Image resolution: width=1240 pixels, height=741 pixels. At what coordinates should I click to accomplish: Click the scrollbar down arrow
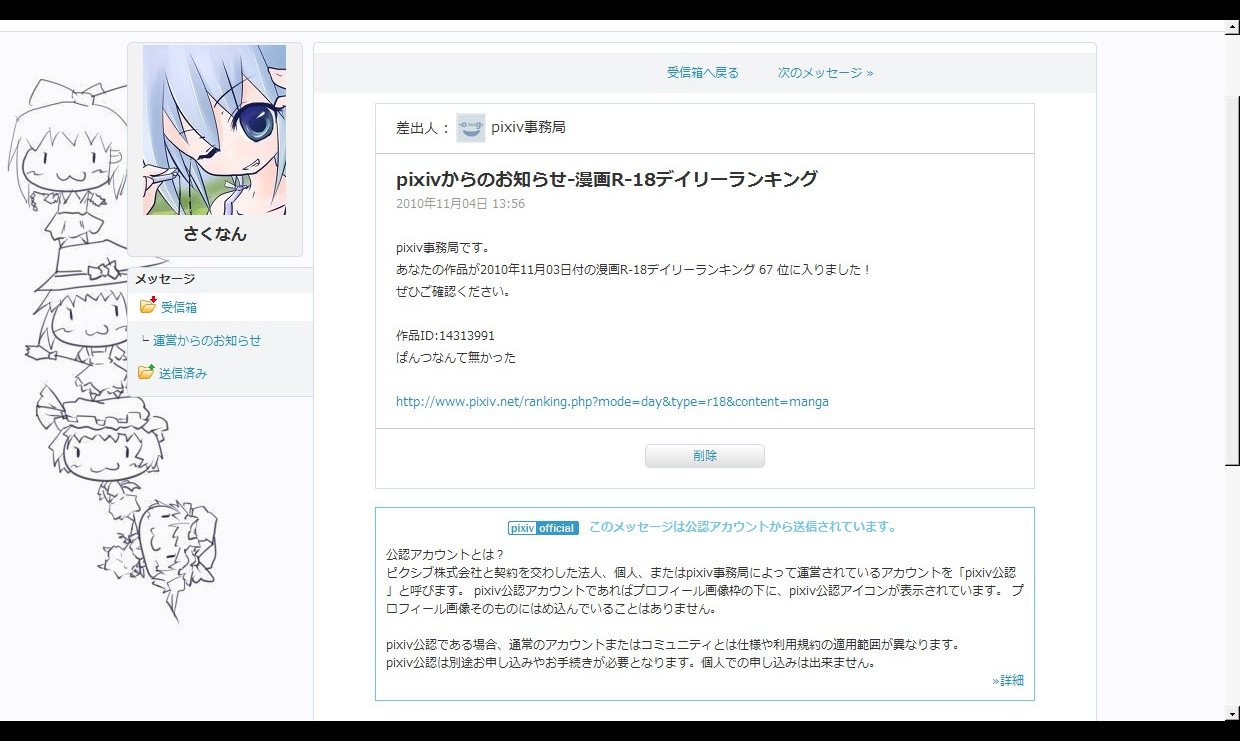(1232, 714)
